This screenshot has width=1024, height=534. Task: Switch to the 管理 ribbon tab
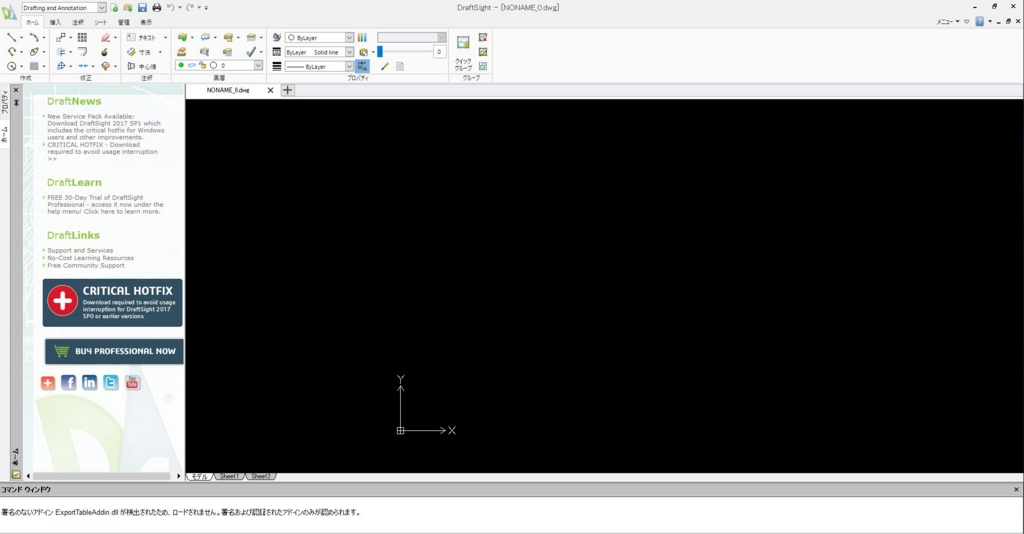pyautogui.click(x=123, y=22)
